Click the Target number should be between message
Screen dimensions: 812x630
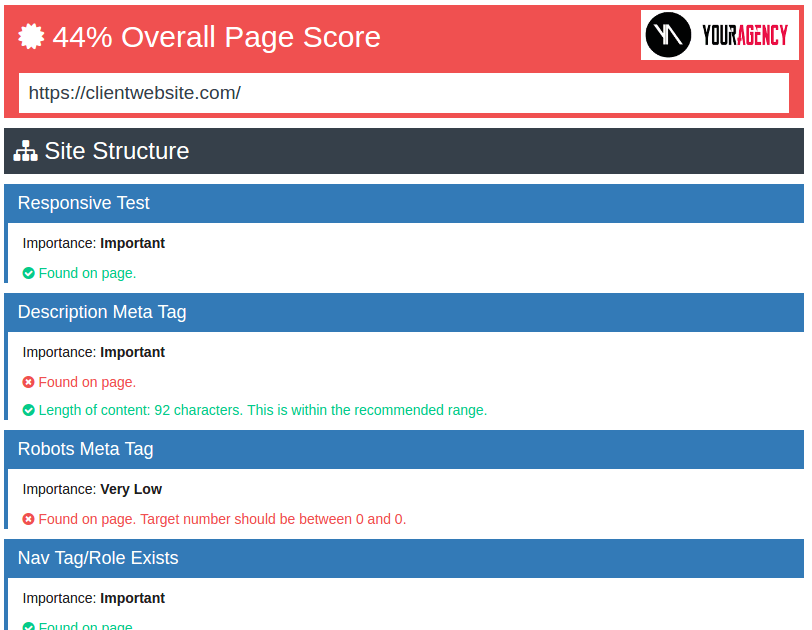273,519
